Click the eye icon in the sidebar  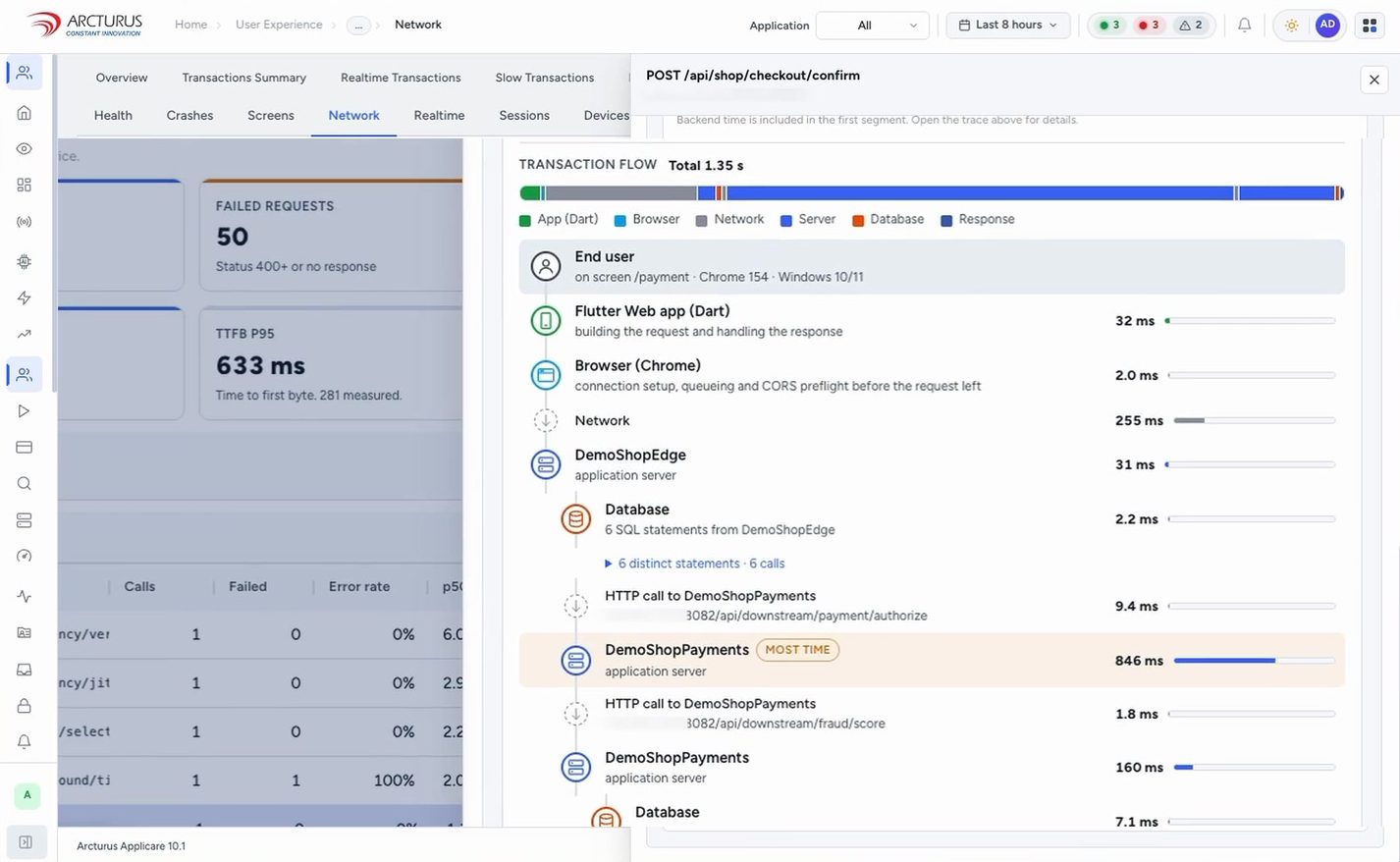pos(25,148)
